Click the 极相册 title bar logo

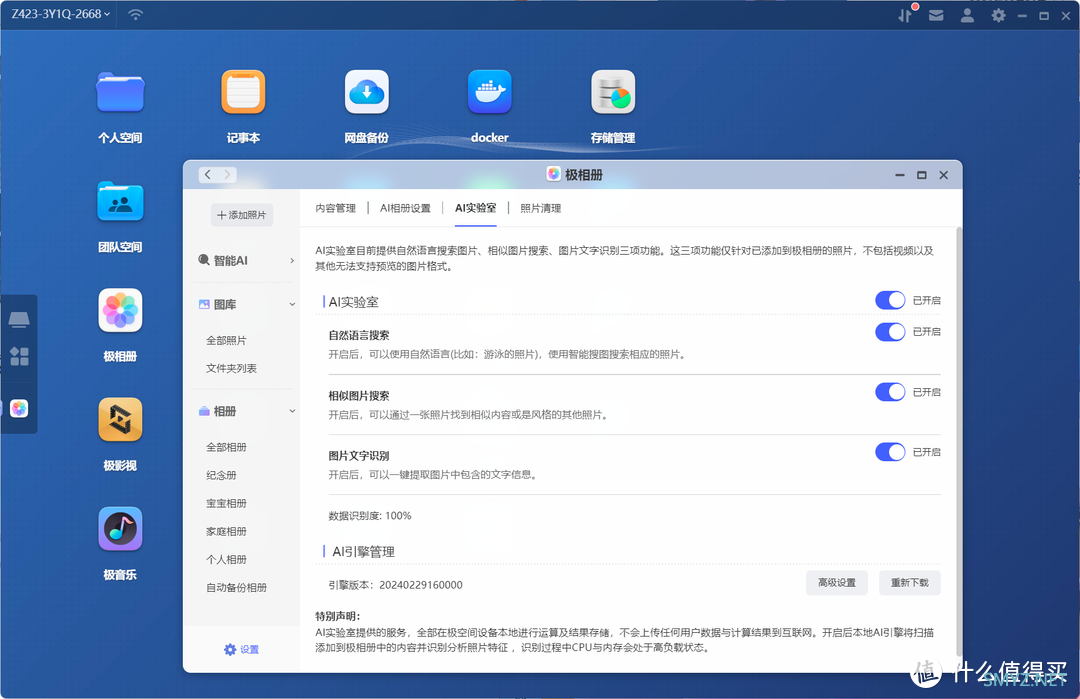coord(553,174)
